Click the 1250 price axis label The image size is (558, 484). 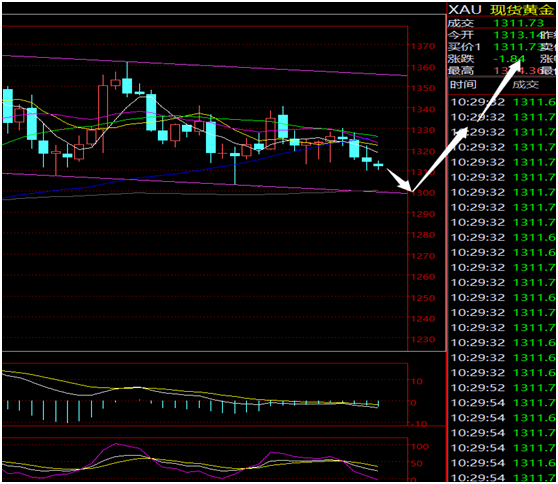[423, 298]
